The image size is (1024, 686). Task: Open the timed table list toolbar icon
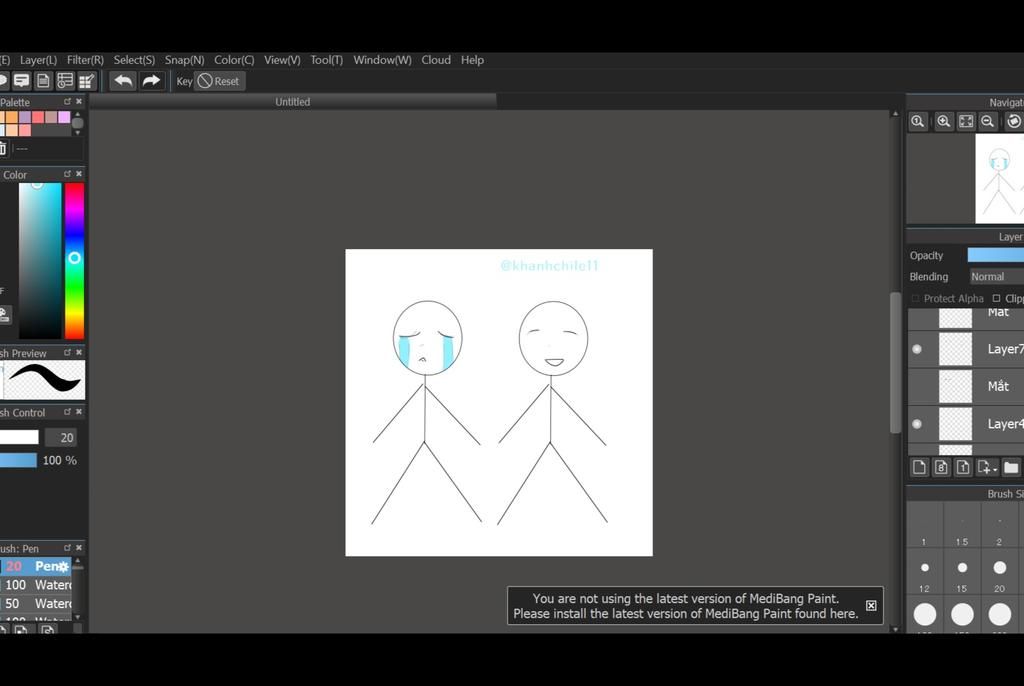(65, 81)
